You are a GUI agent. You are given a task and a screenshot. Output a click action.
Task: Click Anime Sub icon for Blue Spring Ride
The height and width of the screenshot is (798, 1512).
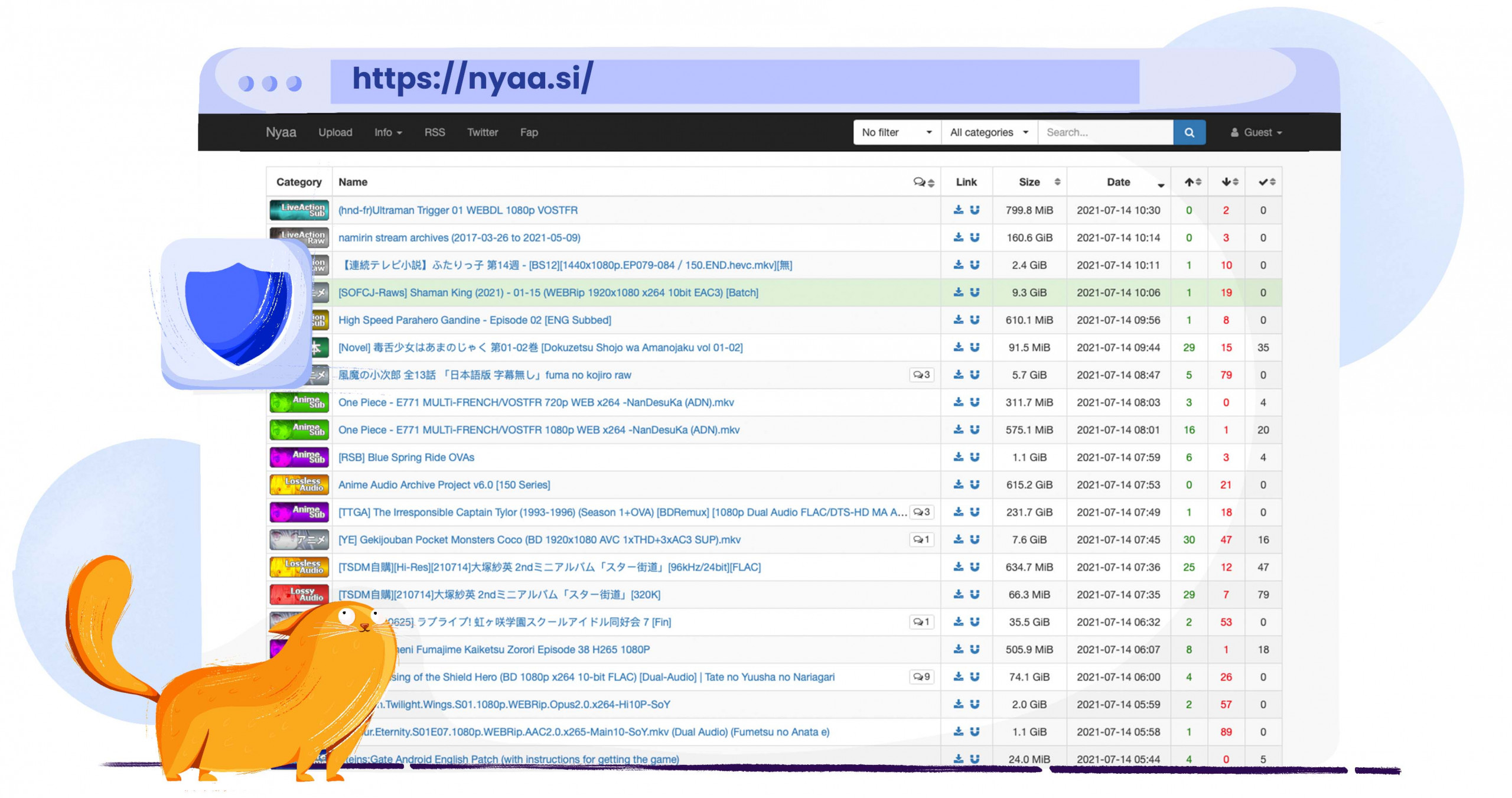tap(299, 457)
